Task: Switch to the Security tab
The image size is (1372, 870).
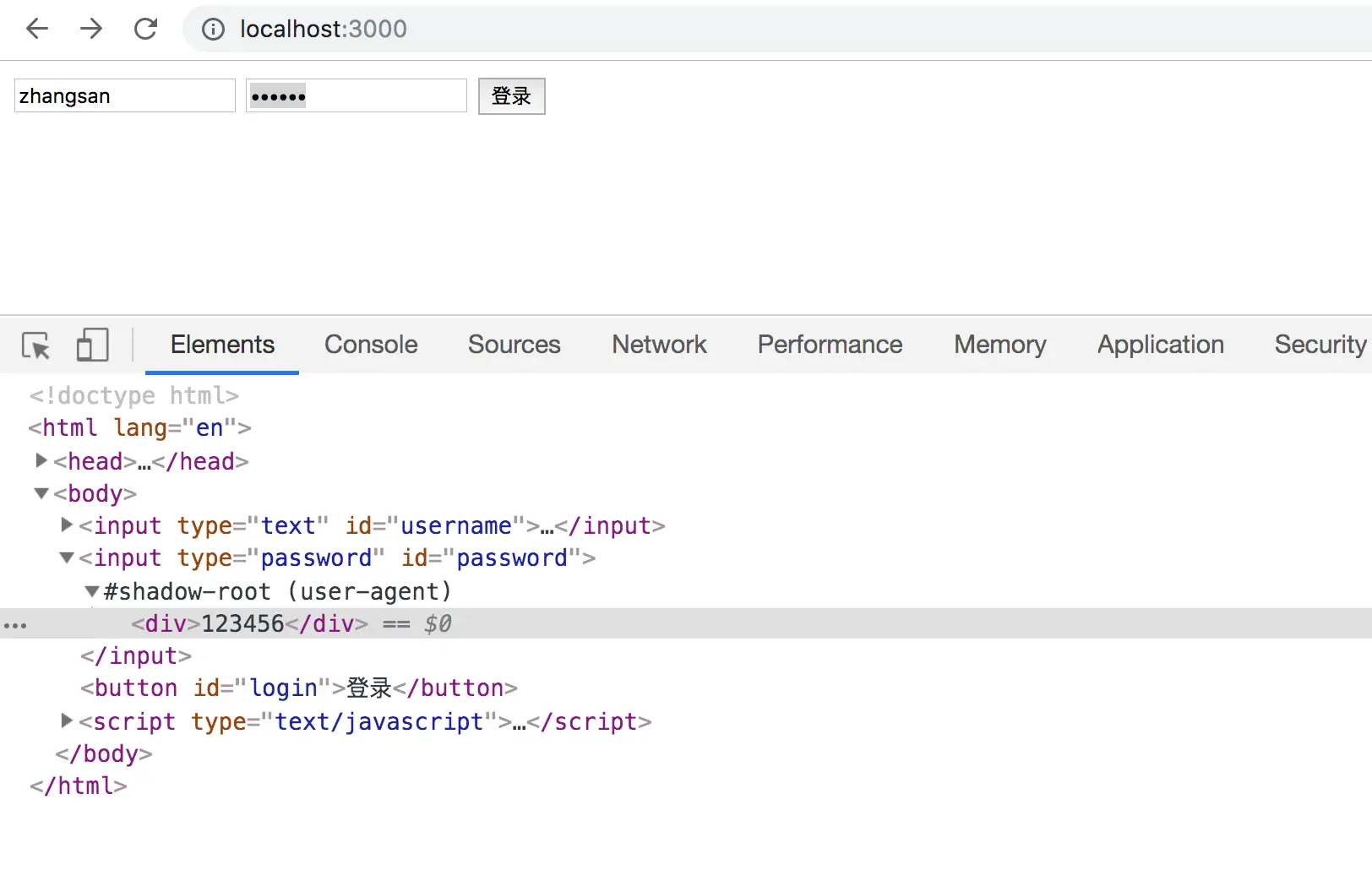Action: (1320, 345)
